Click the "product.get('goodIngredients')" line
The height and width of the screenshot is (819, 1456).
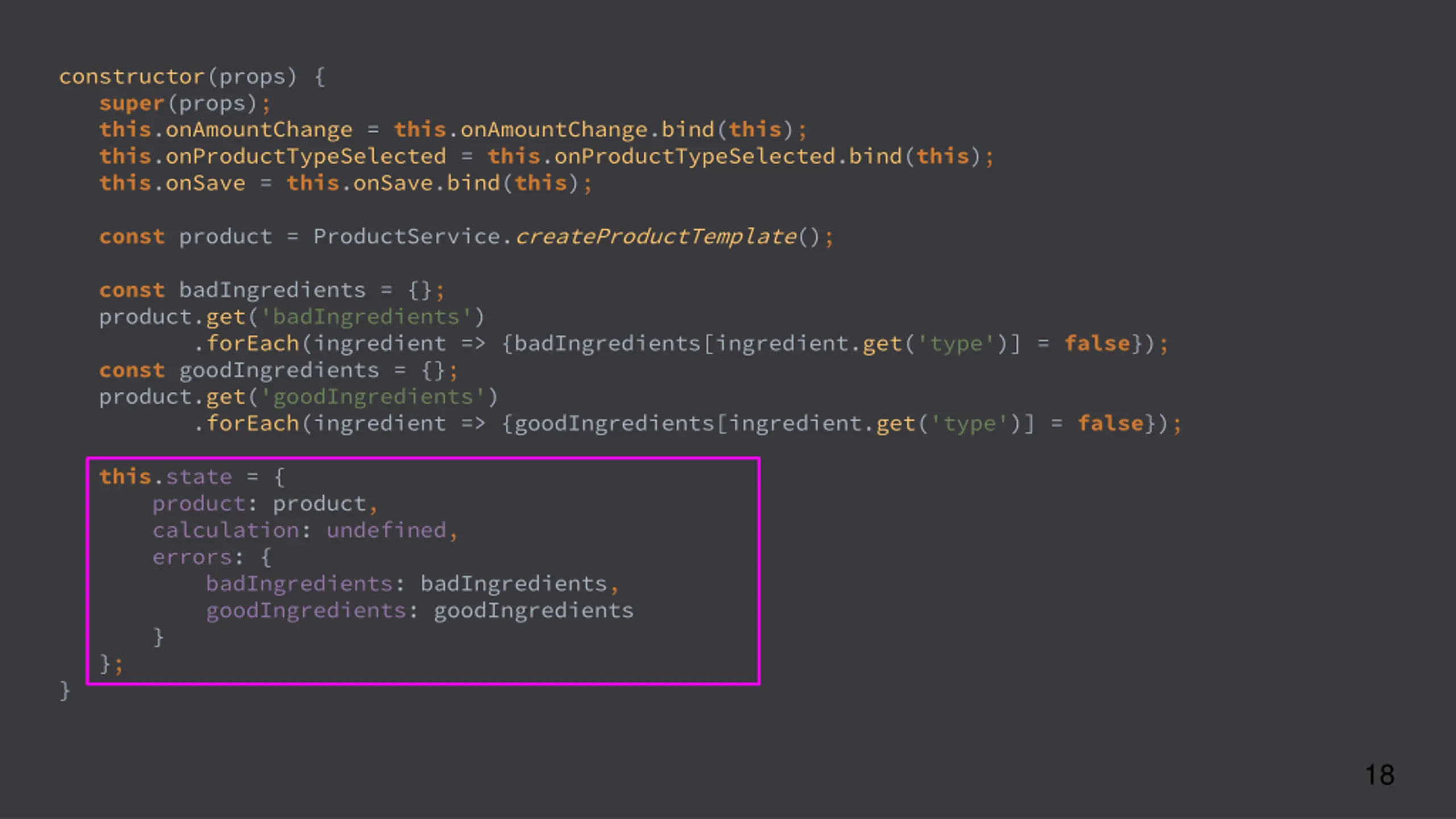click(x=299, y=398)
